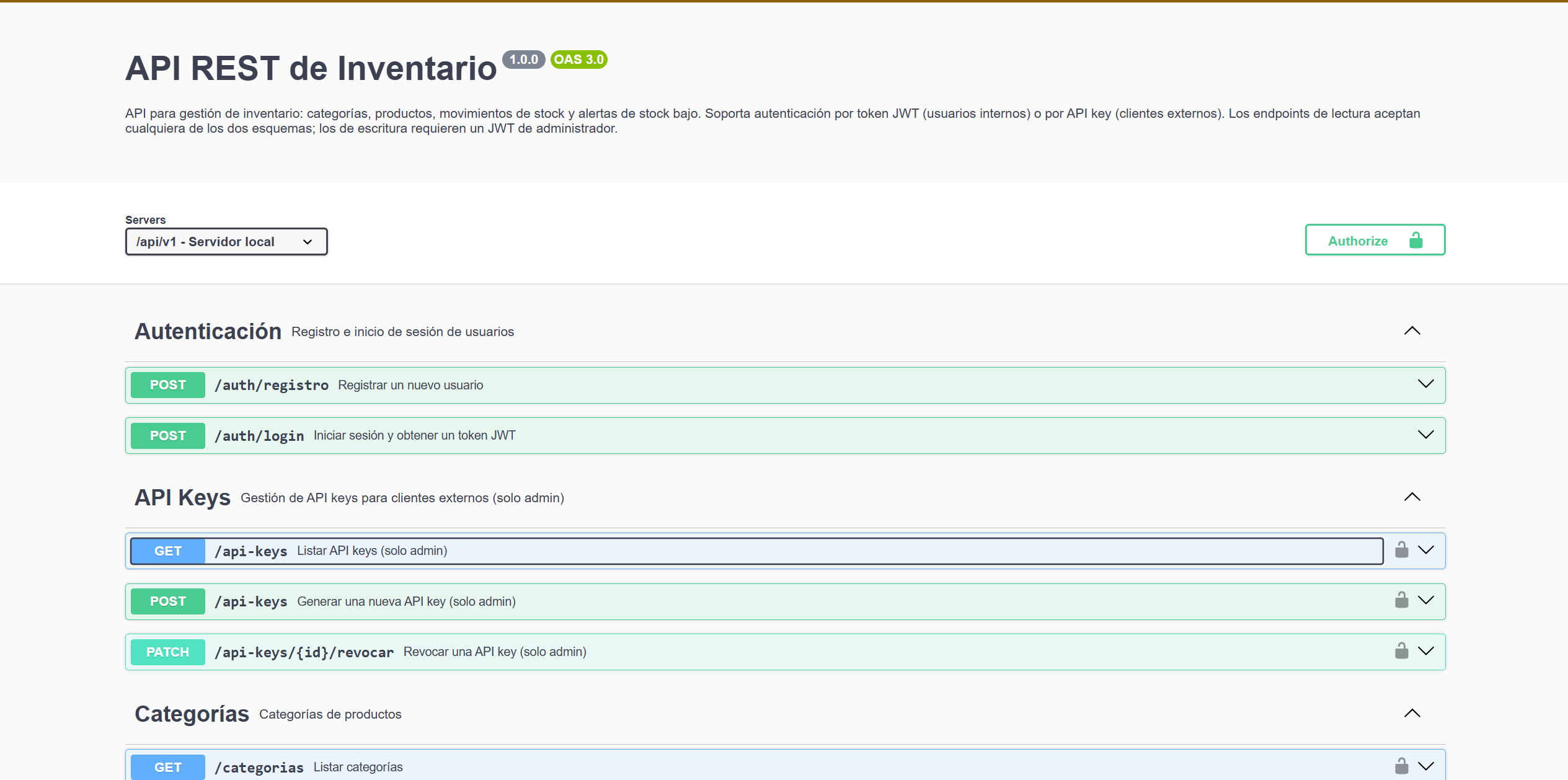The width and height of the screenshot is (1568, 780).
Task: Click the Servers label
Action: [145, 220]
